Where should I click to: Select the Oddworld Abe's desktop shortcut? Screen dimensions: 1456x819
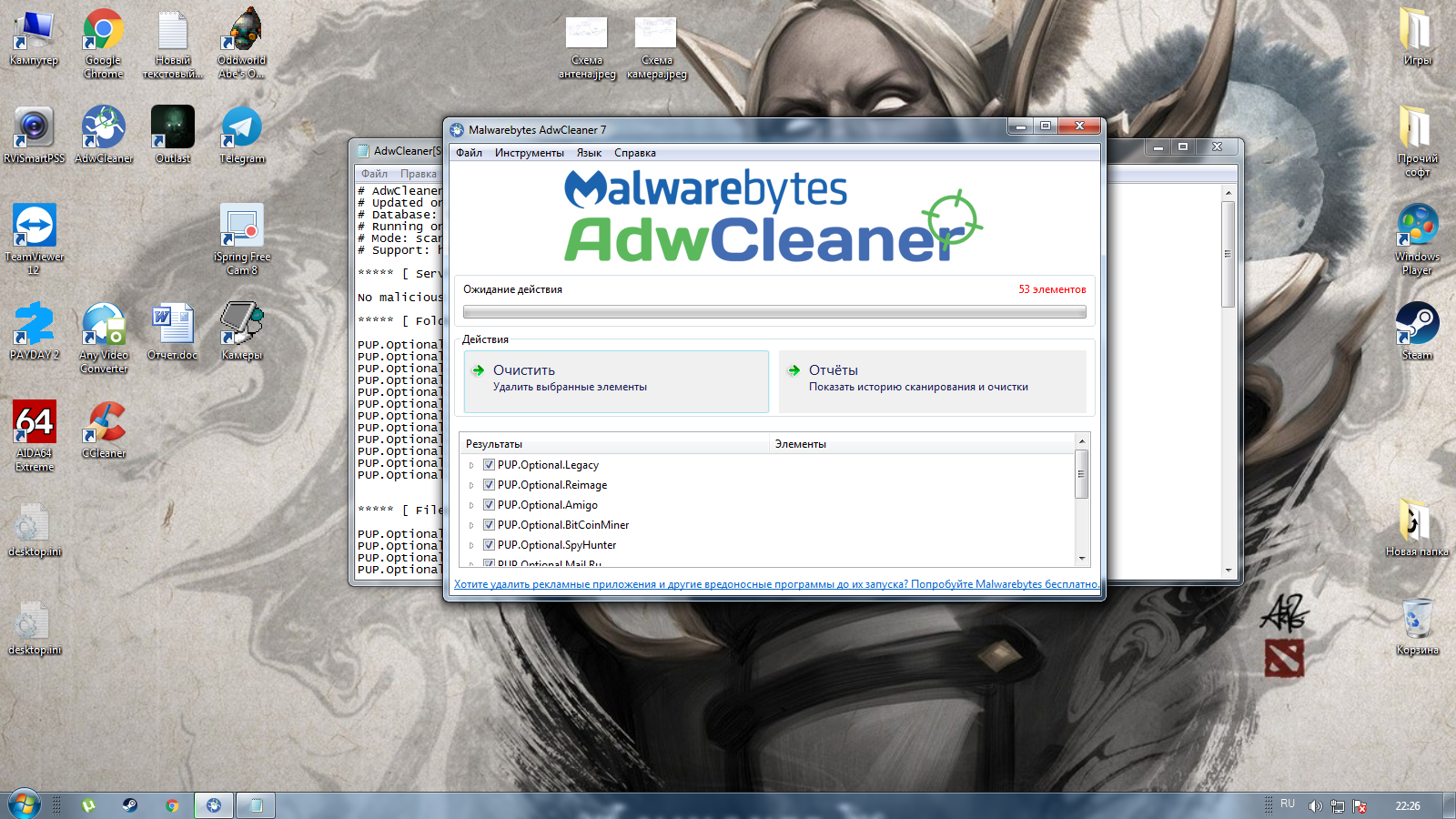coord(242,44)
